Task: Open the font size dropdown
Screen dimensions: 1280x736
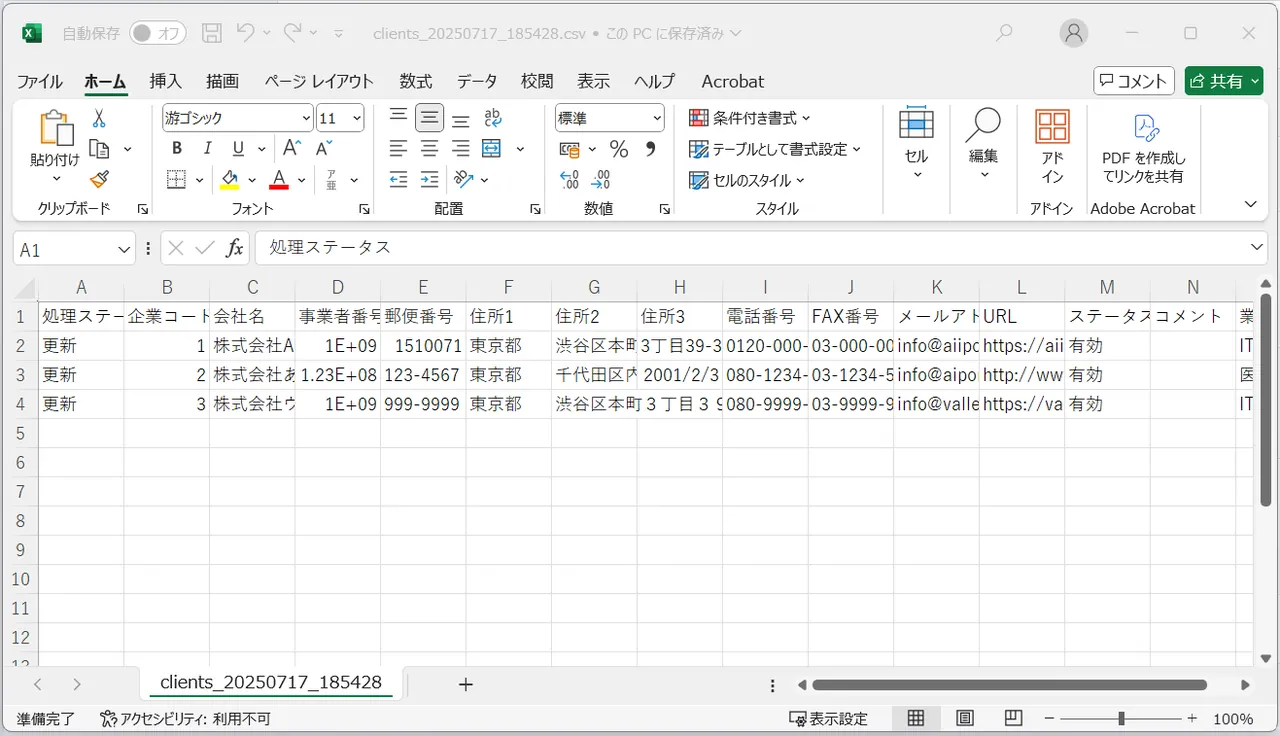Action: (x=357, y=118)
